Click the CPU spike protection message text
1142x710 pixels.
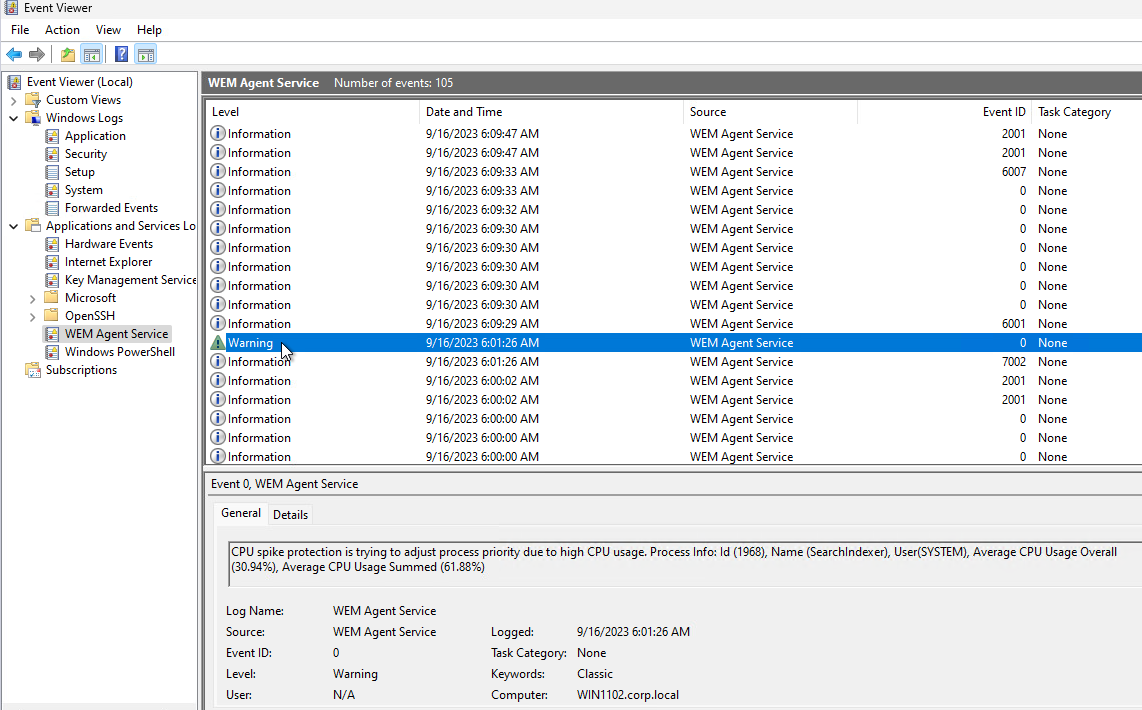pyautogui.click(x=674, y=559)
